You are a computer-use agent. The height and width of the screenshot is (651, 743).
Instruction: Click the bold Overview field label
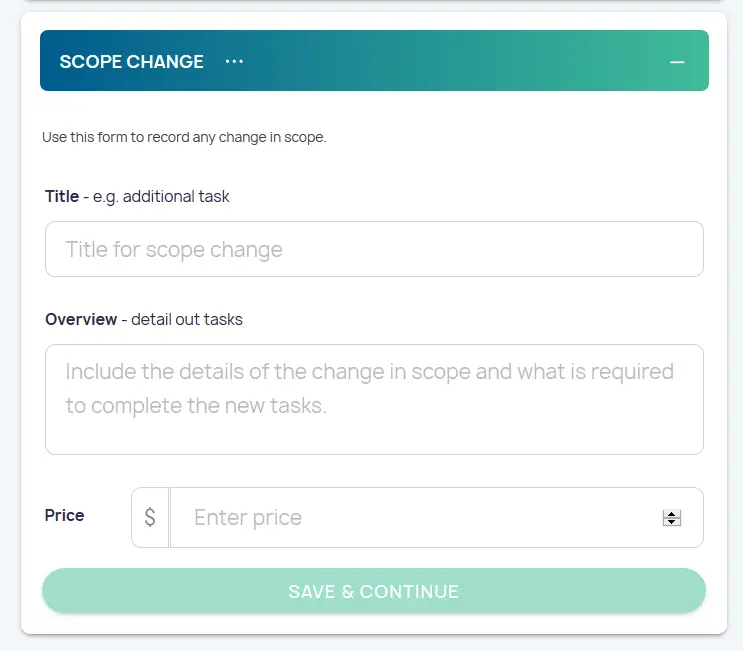pyautogui.click(x=81, y=319)
